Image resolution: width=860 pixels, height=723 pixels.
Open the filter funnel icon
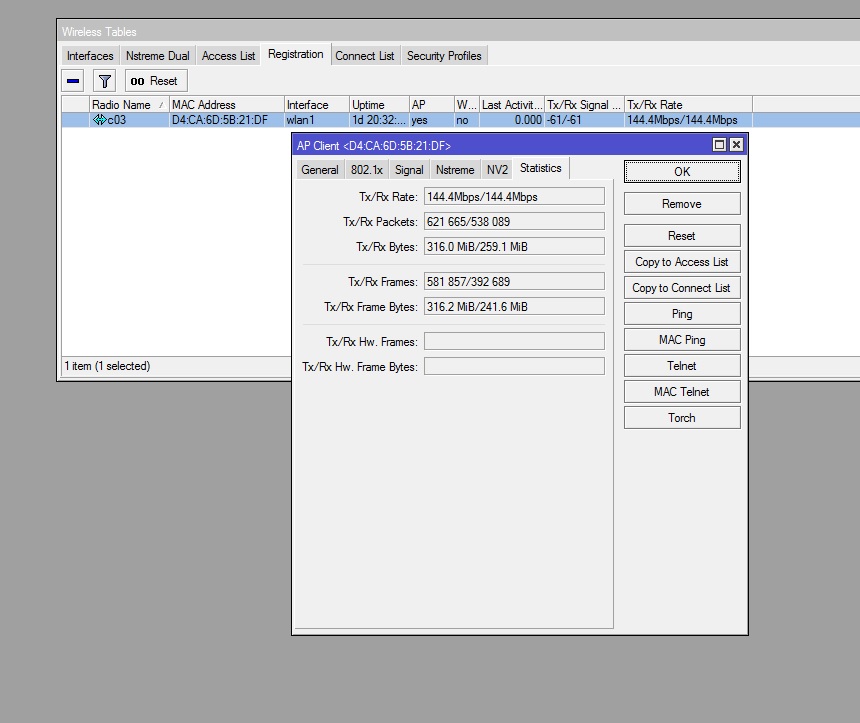[x=104, y=81]
